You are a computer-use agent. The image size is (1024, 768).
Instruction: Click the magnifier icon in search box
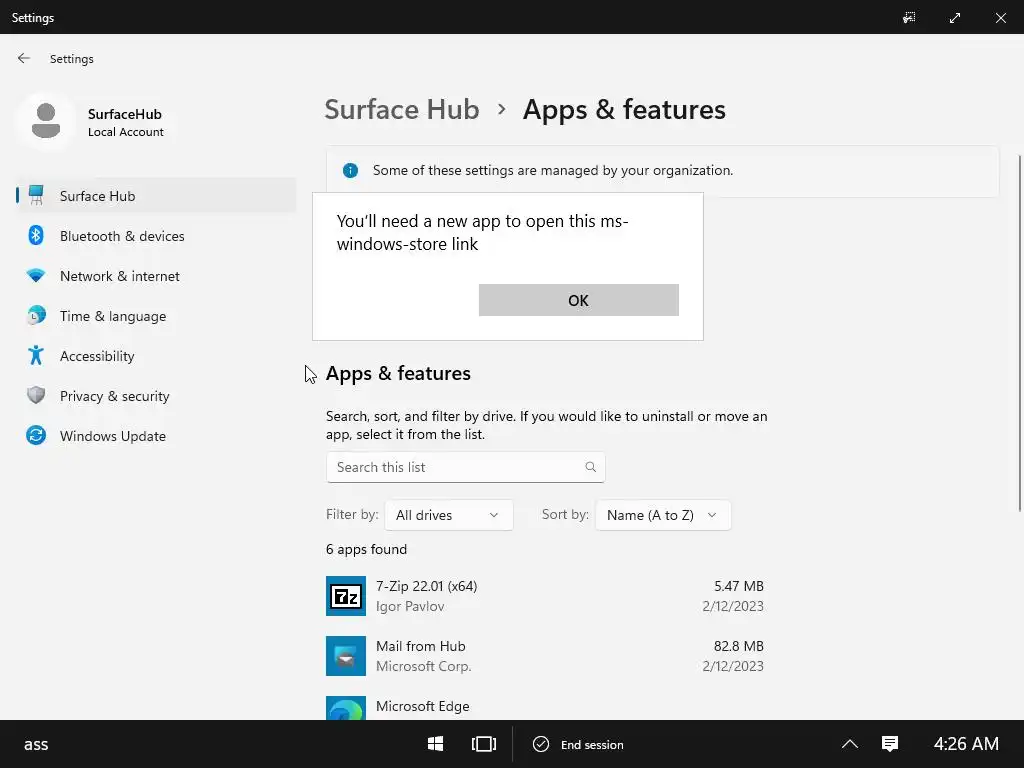590,467
